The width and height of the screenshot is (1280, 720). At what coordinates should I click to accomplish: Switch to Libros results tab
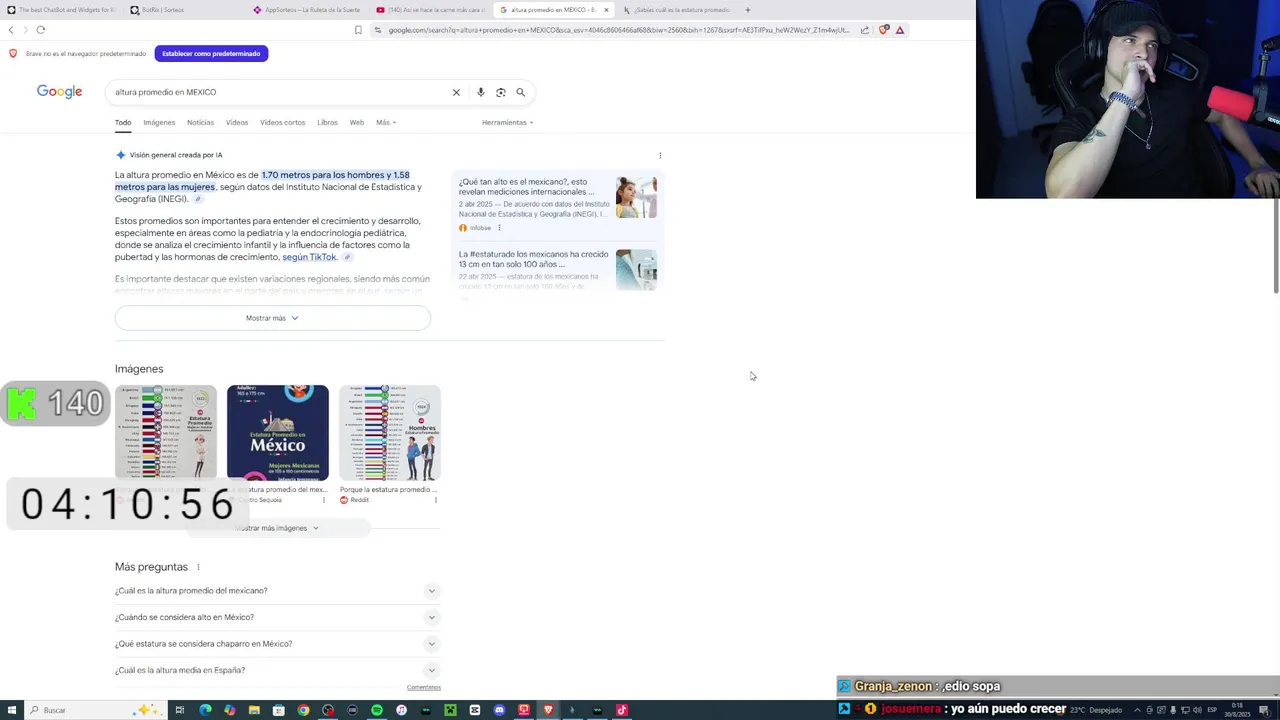(x=327, y=122)
